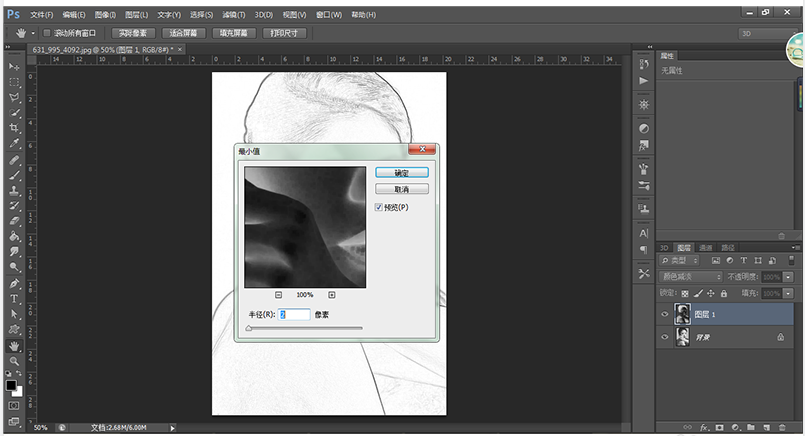The height and width of the screenshot is (436, 805).
Task: Enable the 滚动所有窗口 checkbox
Action: [46, 33]
